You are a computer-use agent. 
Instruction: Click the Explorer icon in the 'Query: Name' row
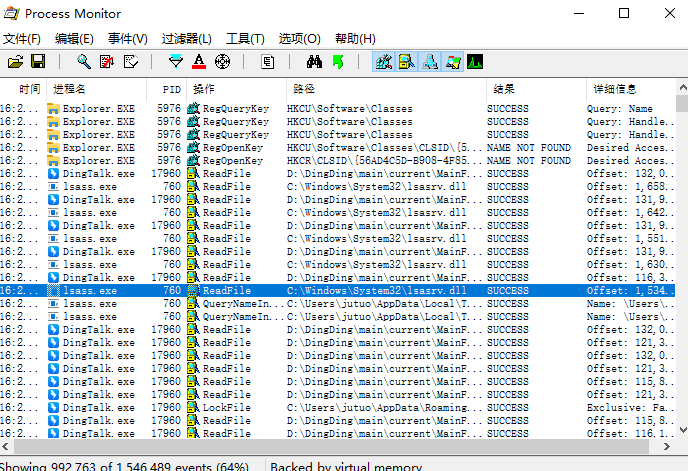[53, 108]
